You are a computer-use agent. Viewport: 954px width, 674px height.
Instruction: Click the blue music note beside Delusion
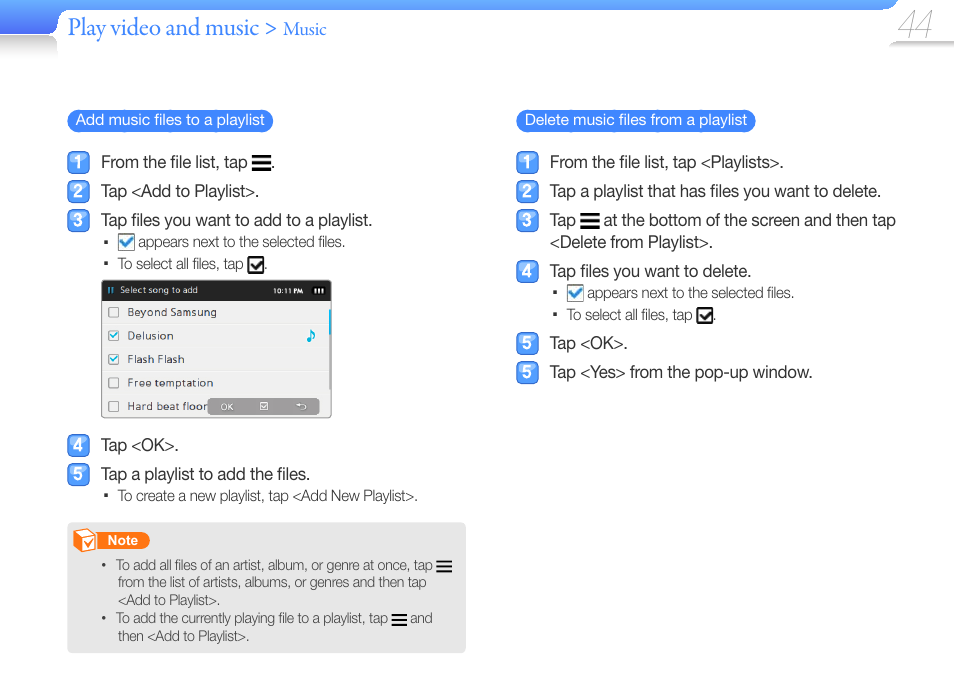(311, 336)
